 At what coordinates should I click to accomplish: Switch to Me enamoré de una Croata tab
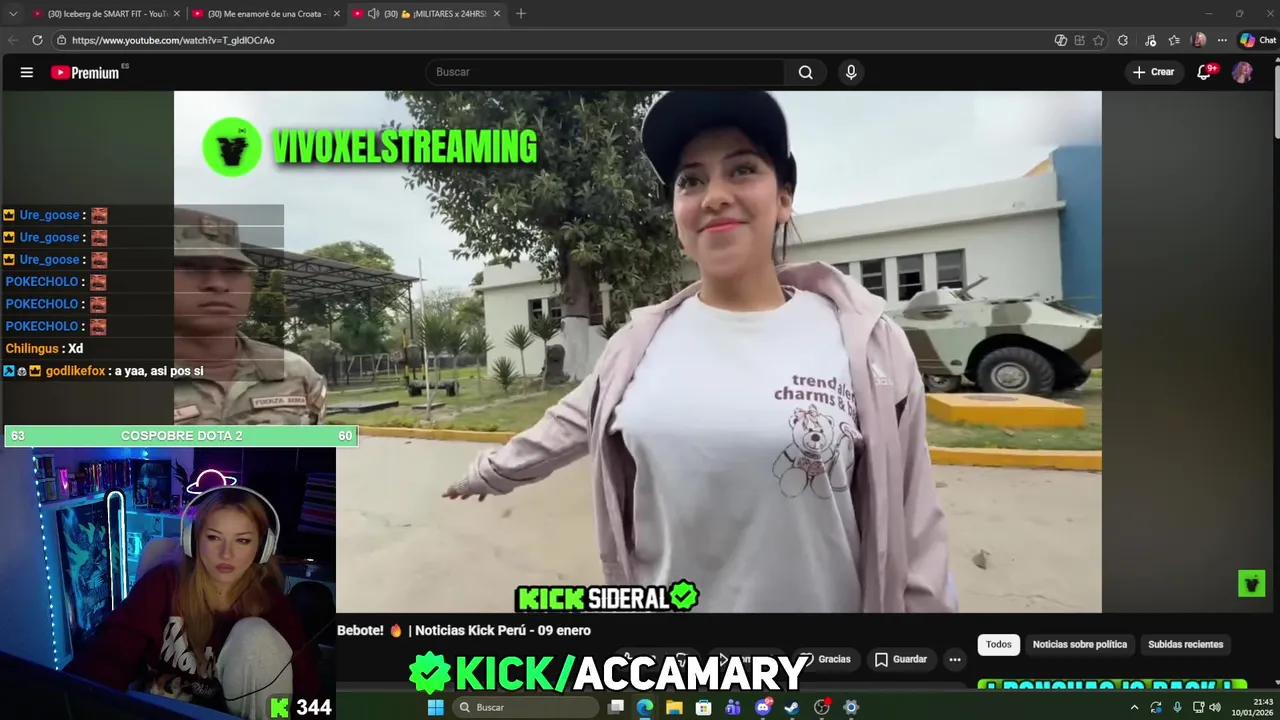[x=265, y=13]
